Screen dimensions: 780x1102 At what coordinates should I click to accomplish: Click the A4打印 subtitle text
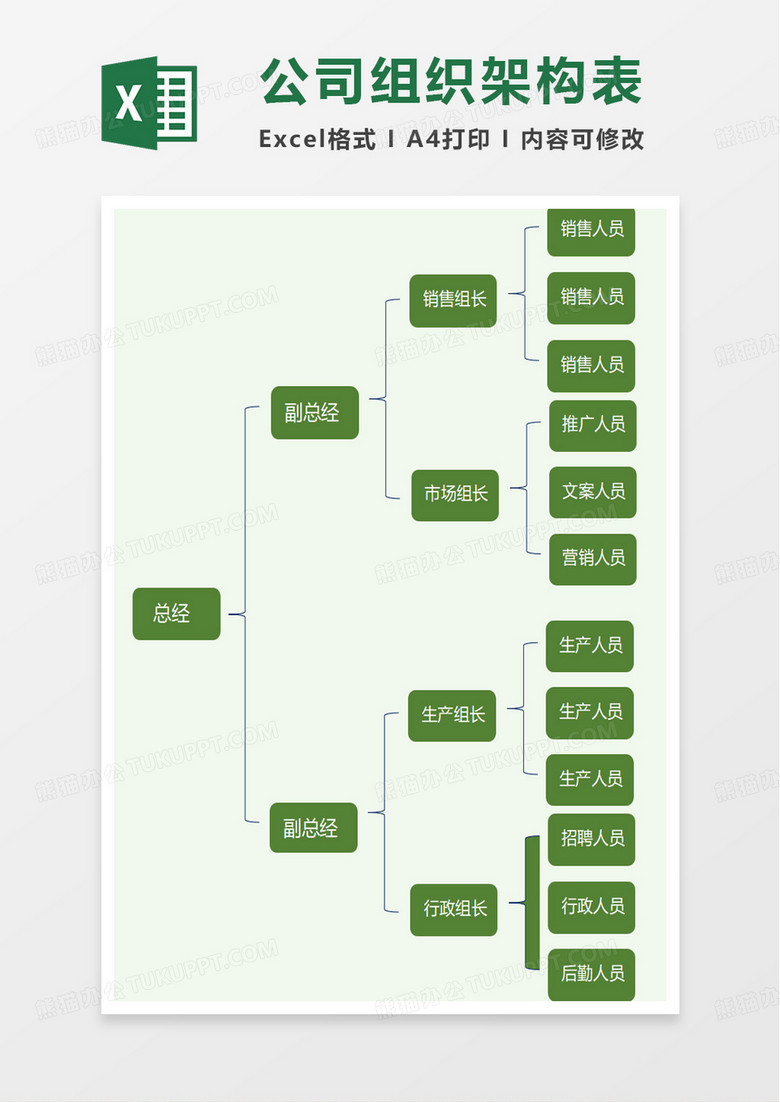(x=448, y=140)
